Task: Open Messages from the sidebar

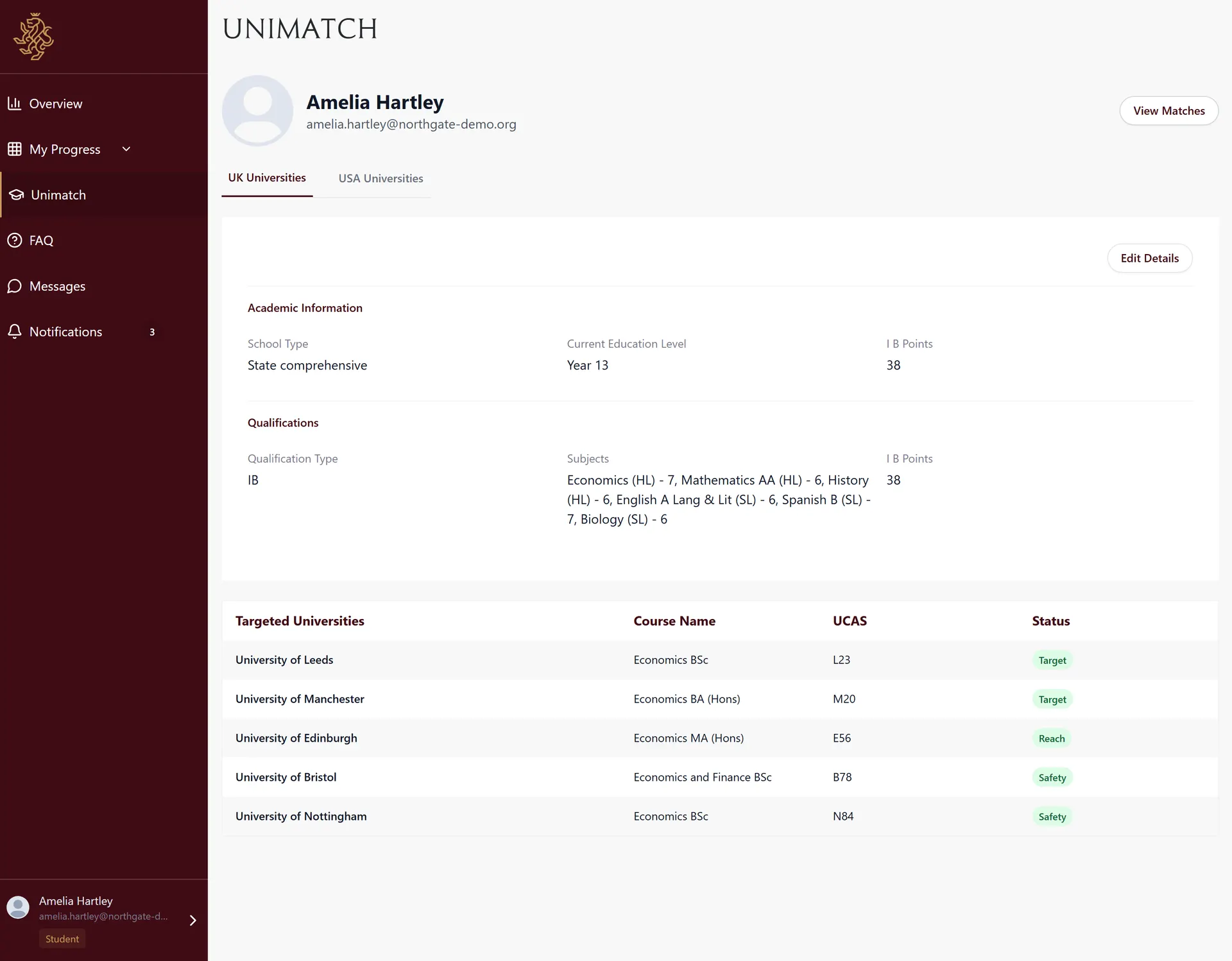Action: [104, 285]
